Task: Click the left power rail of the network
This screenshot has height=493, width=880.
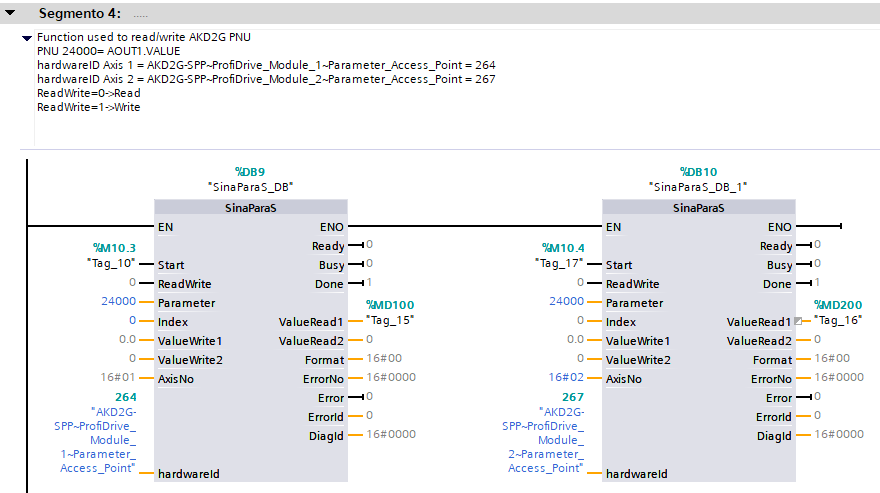Action: (27, 326)
